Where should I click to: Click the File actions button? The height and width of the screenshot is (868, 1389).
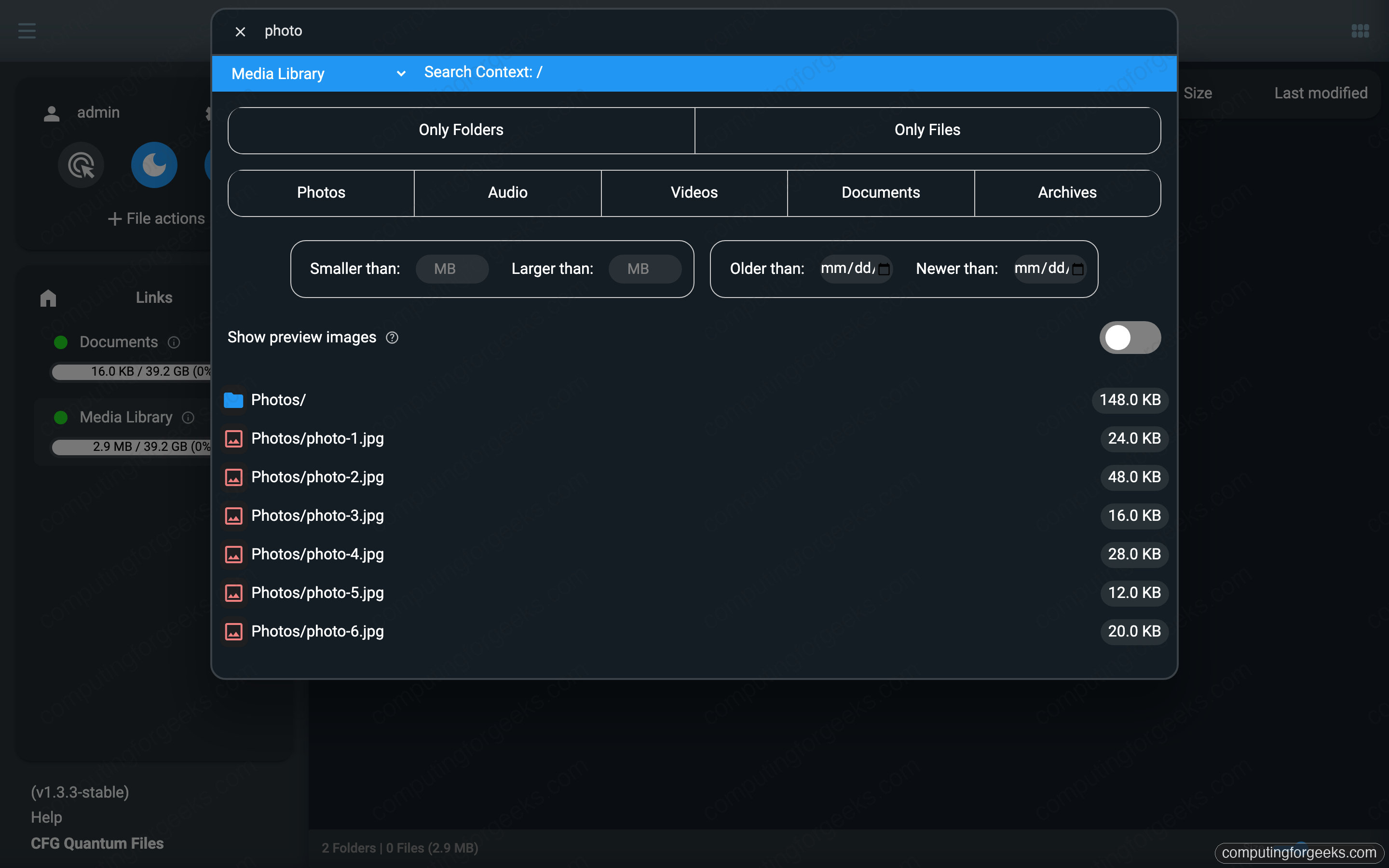click(156, 219)
